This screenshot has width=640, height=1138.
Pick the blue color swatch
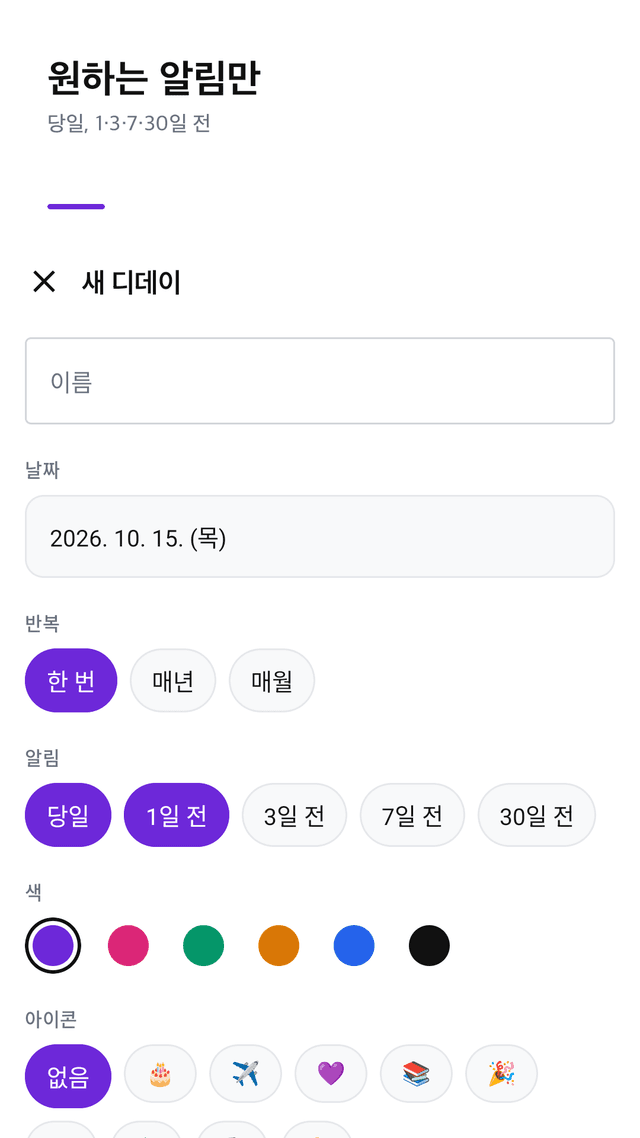354,945
